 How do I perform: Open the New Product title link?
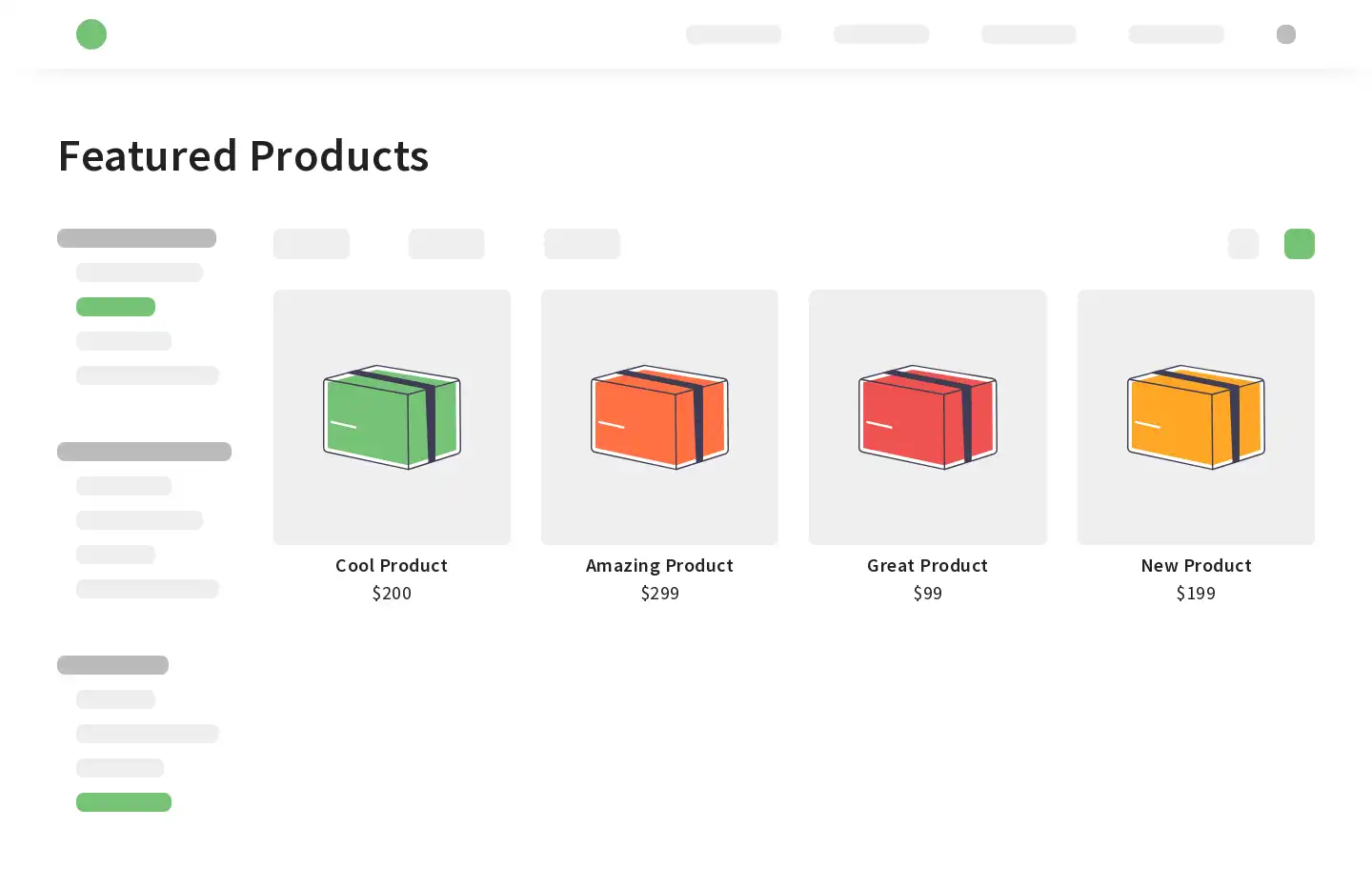click(x=1196, y=565)
